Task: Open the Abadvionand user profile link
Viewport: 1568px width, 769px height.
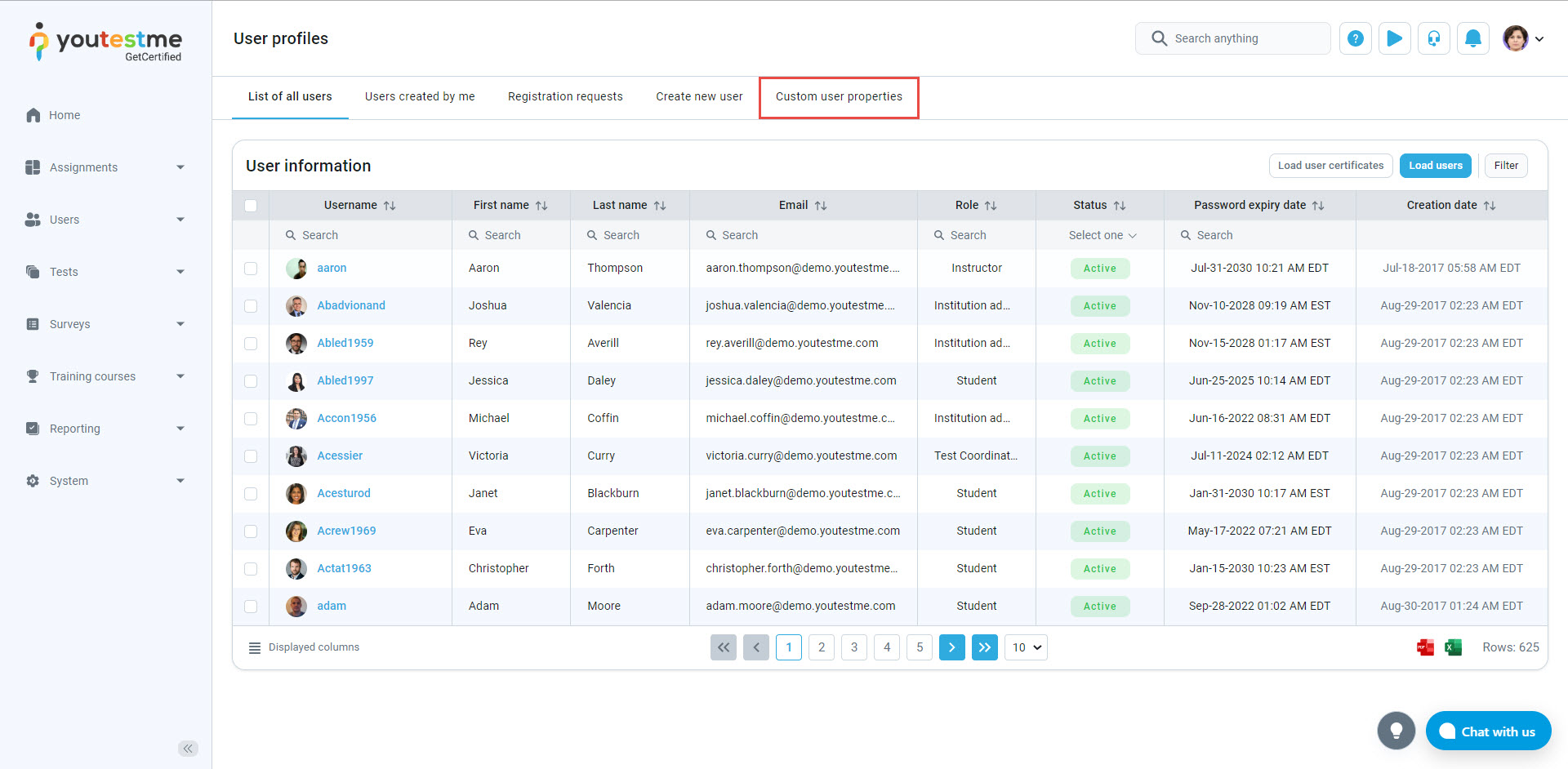Action: [351, 305]
